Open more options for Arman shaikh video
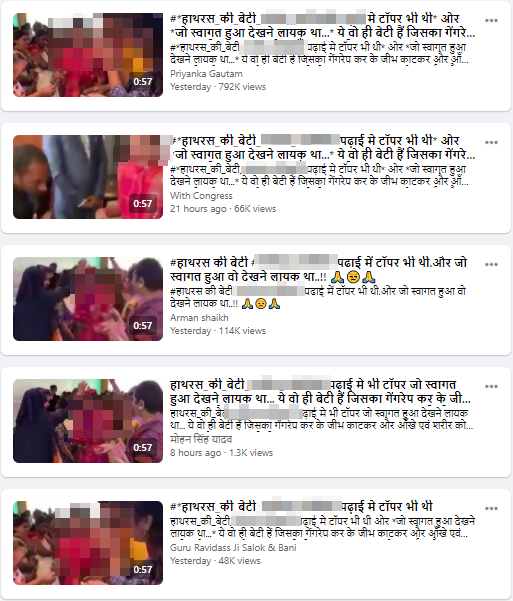Viewport: 513px width, 601px height. 491,264
